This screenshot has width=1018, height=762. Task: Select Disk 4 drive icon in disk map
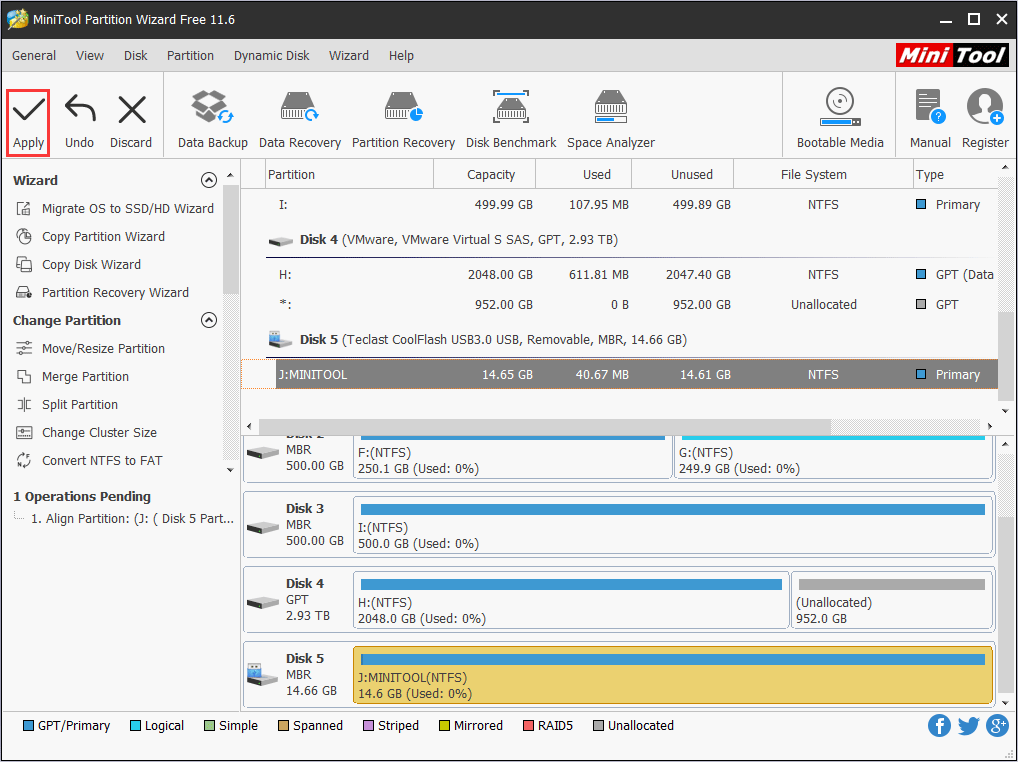[x=262, y=602]
